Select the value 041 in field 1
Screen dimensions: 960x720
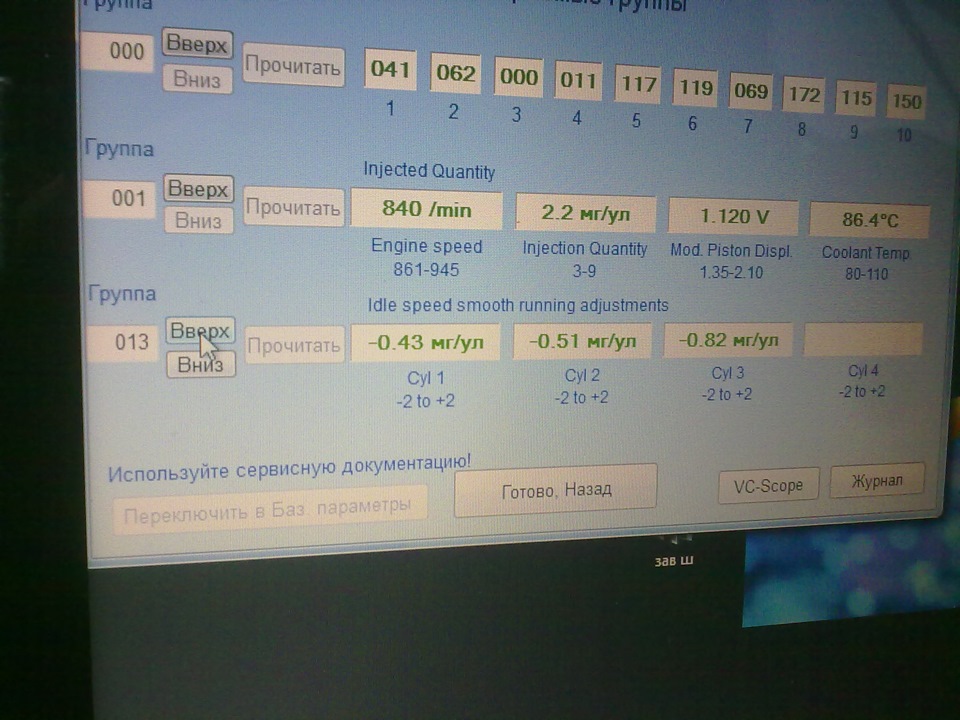pyautogui.click(x=391, y=69)
